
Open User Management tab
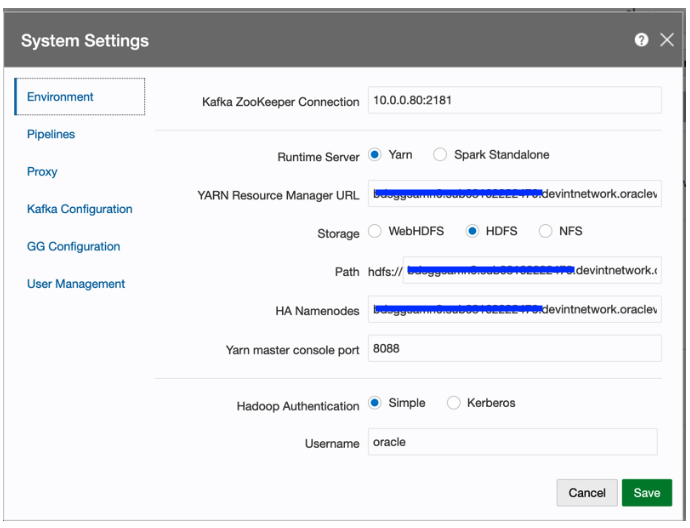[x=76, y=284]
